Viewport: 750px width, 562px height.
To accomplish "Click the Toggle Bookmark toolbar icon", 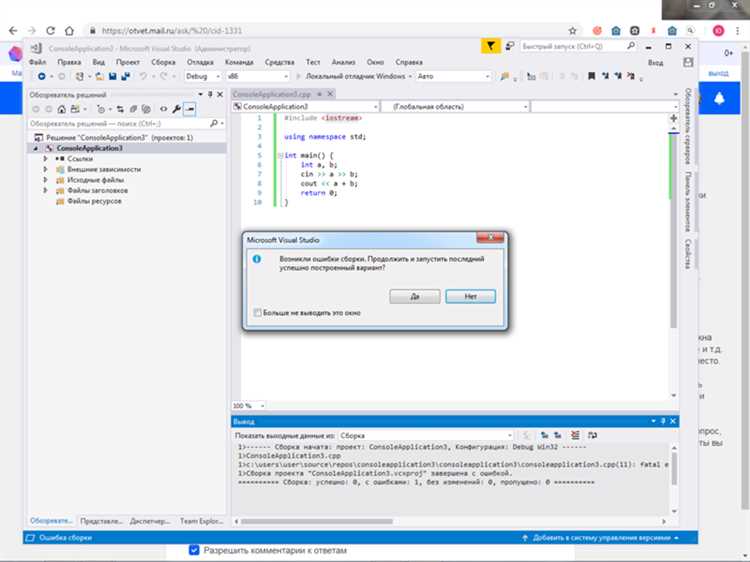I will point(591,76).
